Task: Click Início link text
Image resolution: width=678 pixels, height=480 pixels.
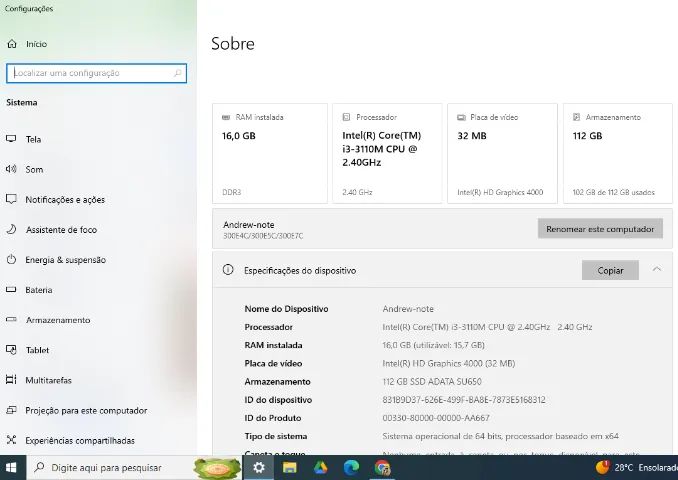Action: pyautogui.click(x=36, y=44)
